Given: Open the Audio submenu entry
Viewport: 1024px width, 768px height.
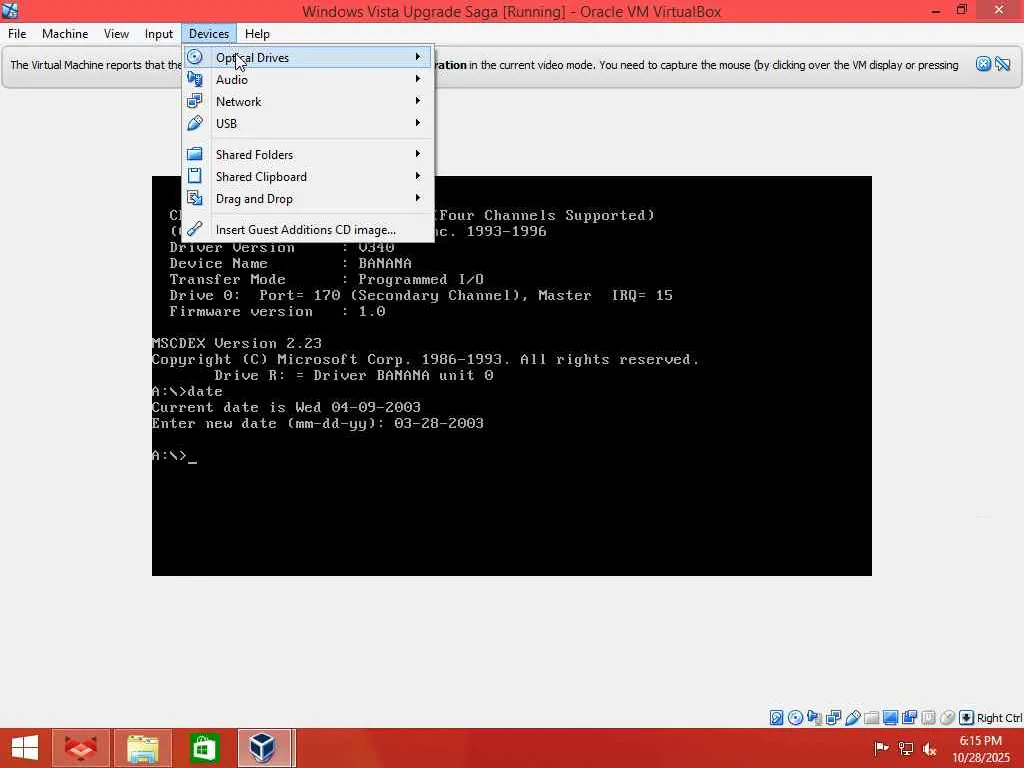Looking at the screenshot, I should [x=308, y=80].
